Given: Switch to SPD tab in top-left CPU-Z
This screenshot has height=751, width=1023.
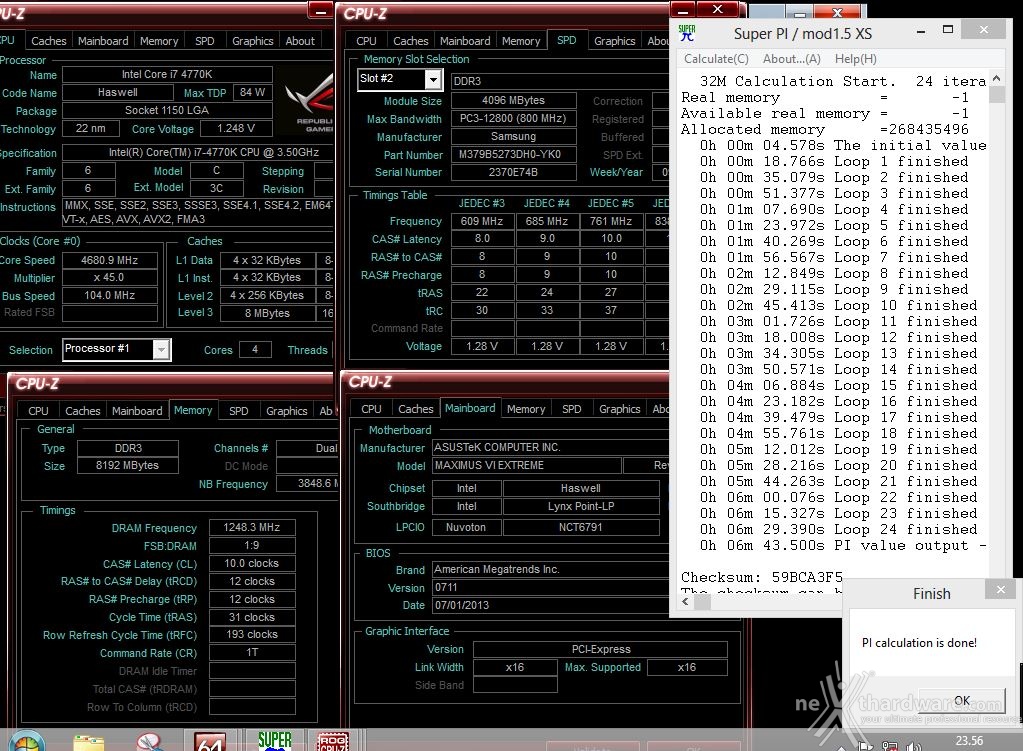Looking at the screenshot, I should pos(204,40).
